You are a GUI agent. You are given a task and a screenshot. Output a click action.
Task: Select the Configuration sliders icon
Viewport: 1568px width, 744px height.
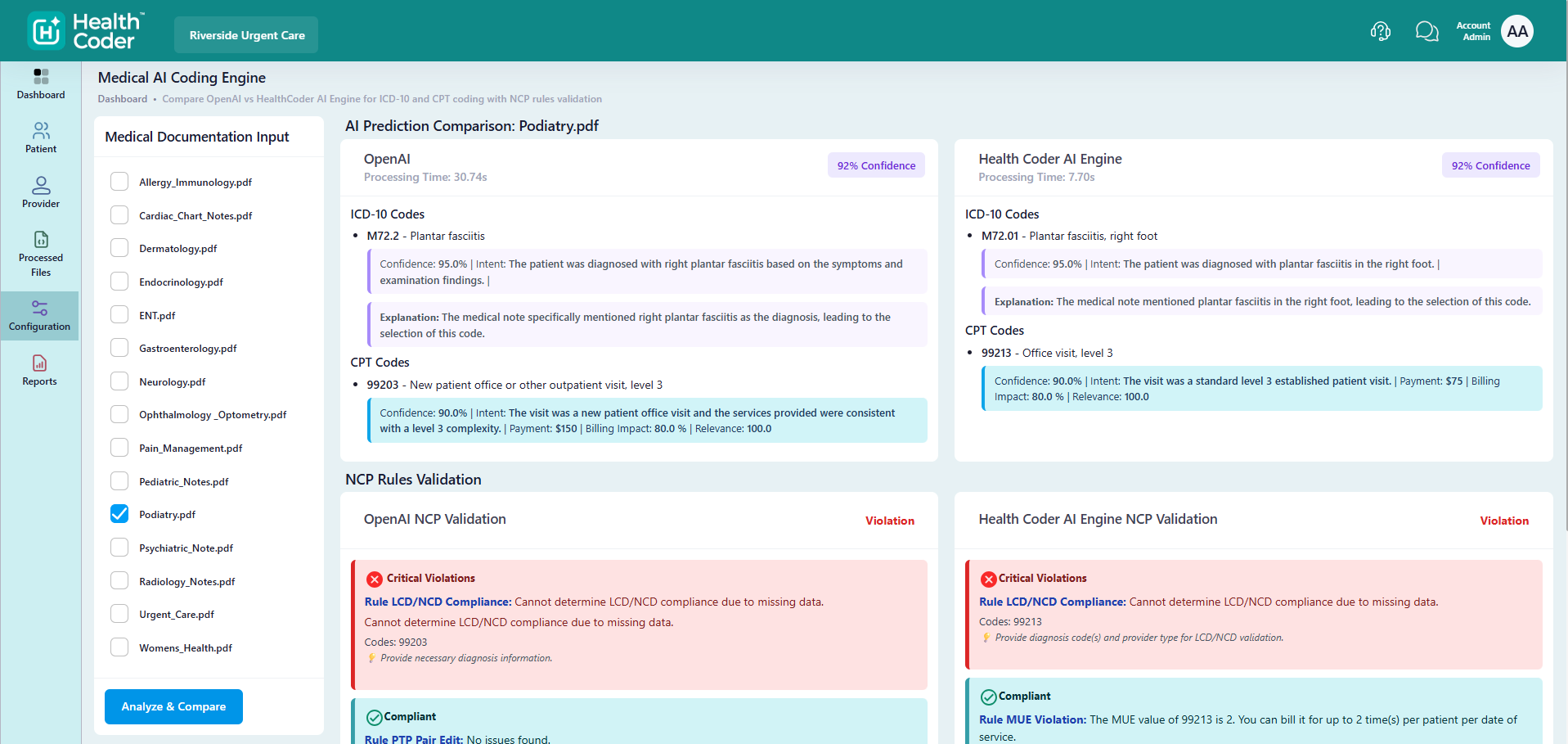click(39, 309)
